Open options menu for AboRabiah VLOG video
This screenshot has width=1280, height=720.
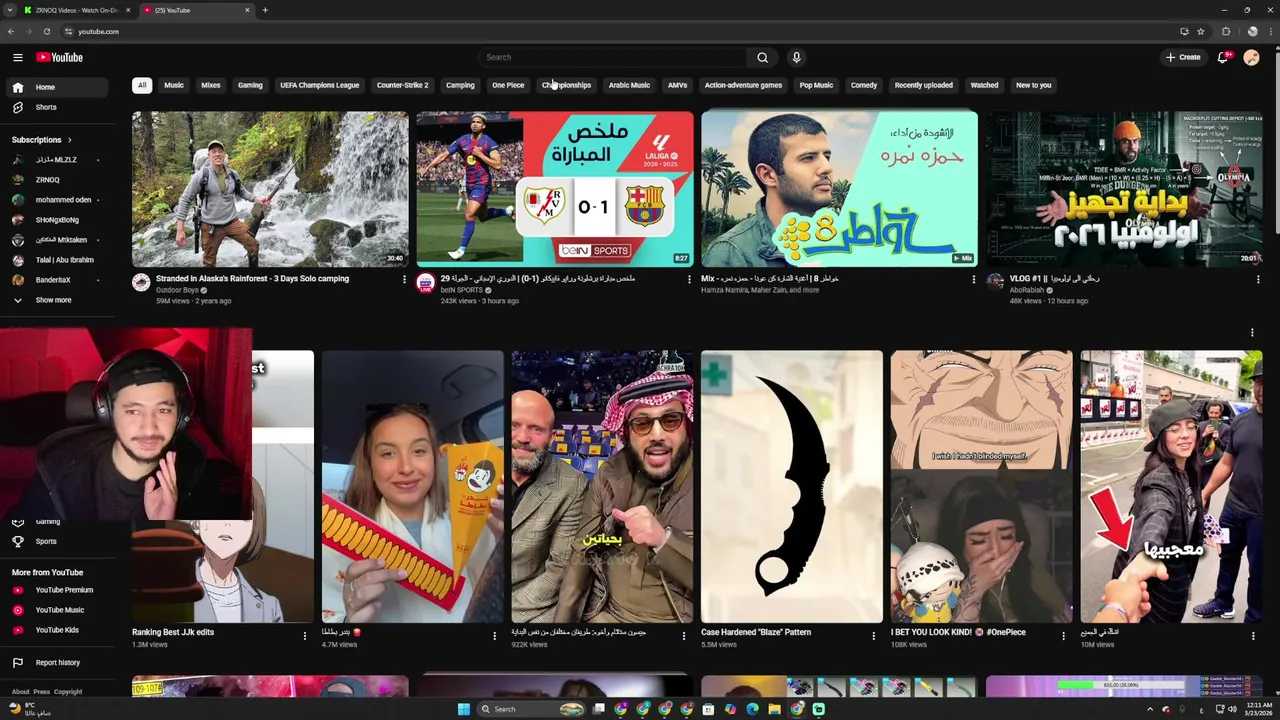(x=1258, y=279)
